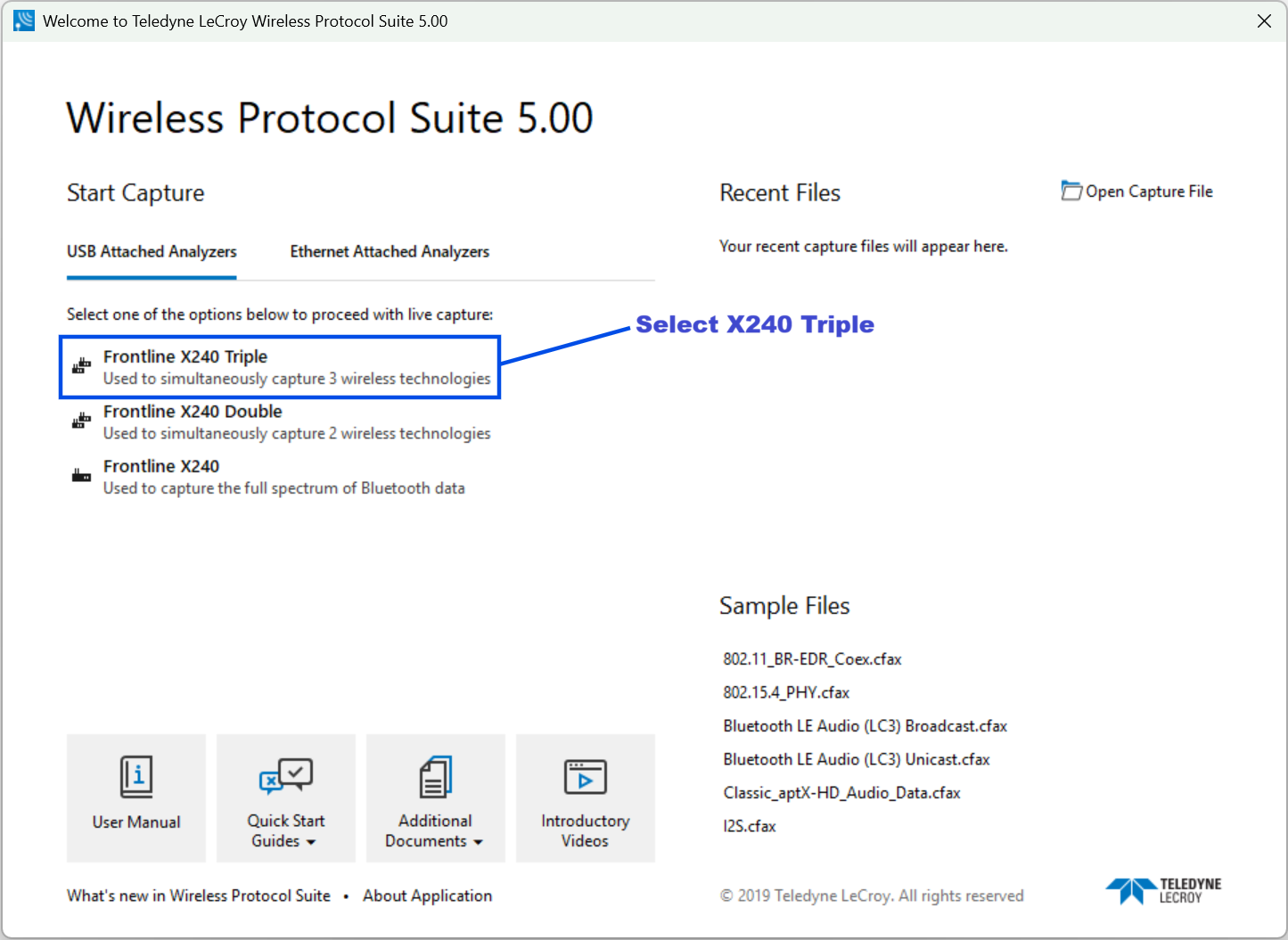Open Bluetooth LE Audio (LC3) Broadcast.cfax
The height and width of the screenshot is (940, 1288).
865,726
